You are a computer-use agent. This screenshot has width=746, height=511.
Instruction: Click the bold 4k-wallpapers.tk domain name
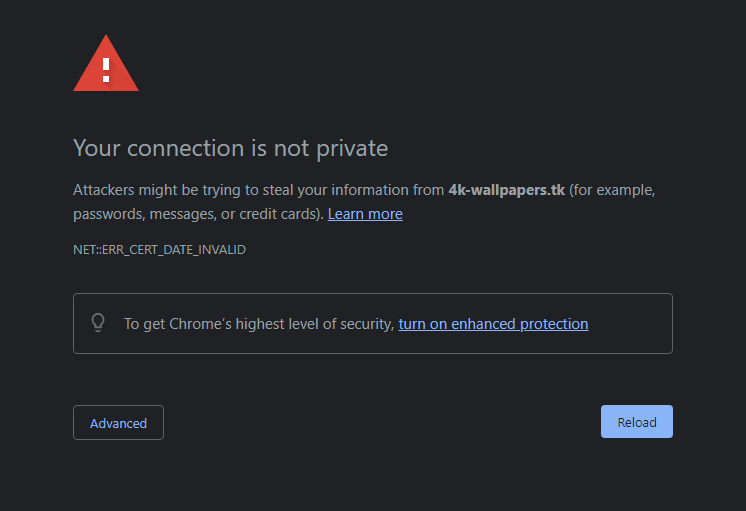point(506,190)
